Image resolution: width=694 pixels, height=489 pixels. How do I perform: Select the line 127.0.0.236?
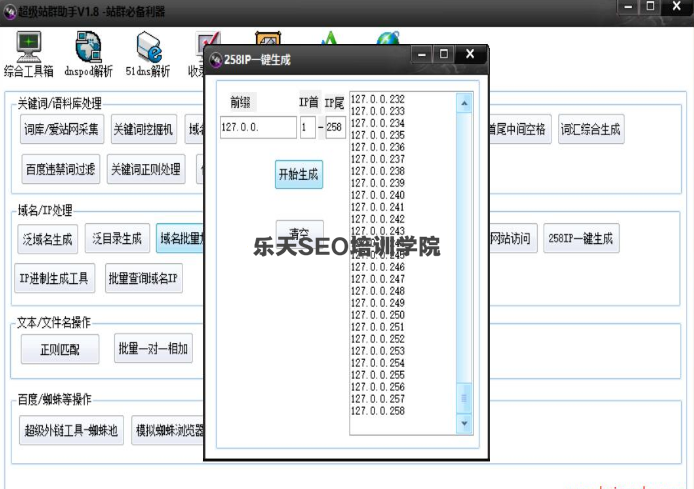[x=378, y=147]
